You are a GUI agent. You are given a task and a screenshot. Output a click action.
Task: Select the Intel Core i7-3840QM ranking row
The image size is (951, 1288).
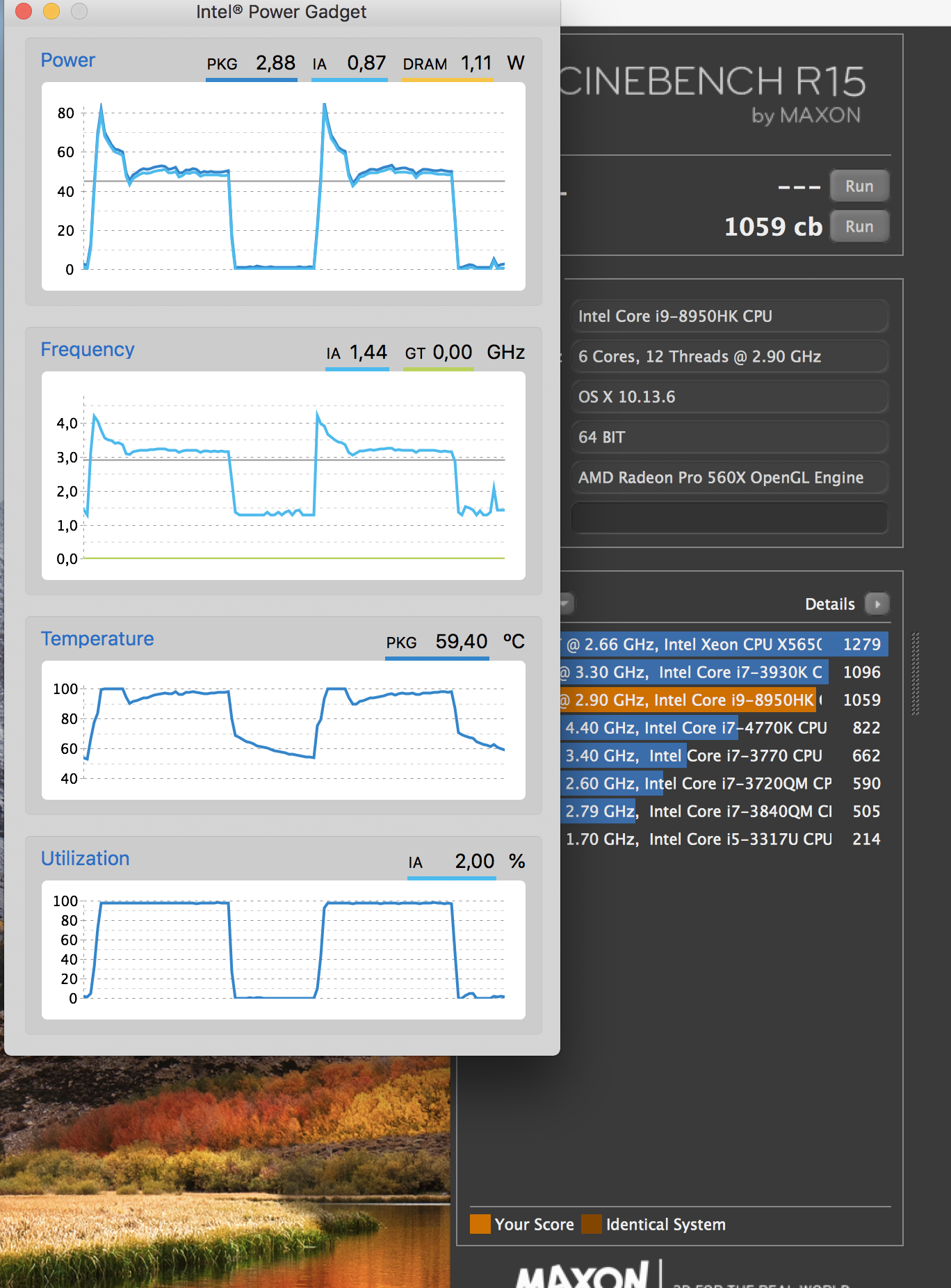coord(724,811)
